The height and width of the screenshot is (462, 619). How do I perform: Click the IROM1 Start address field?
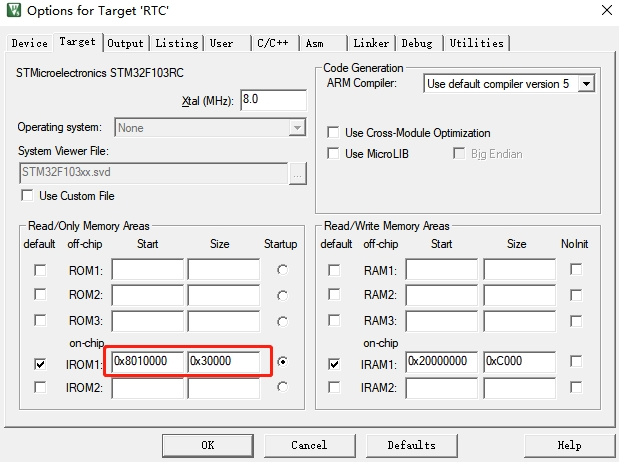(147, 361)
